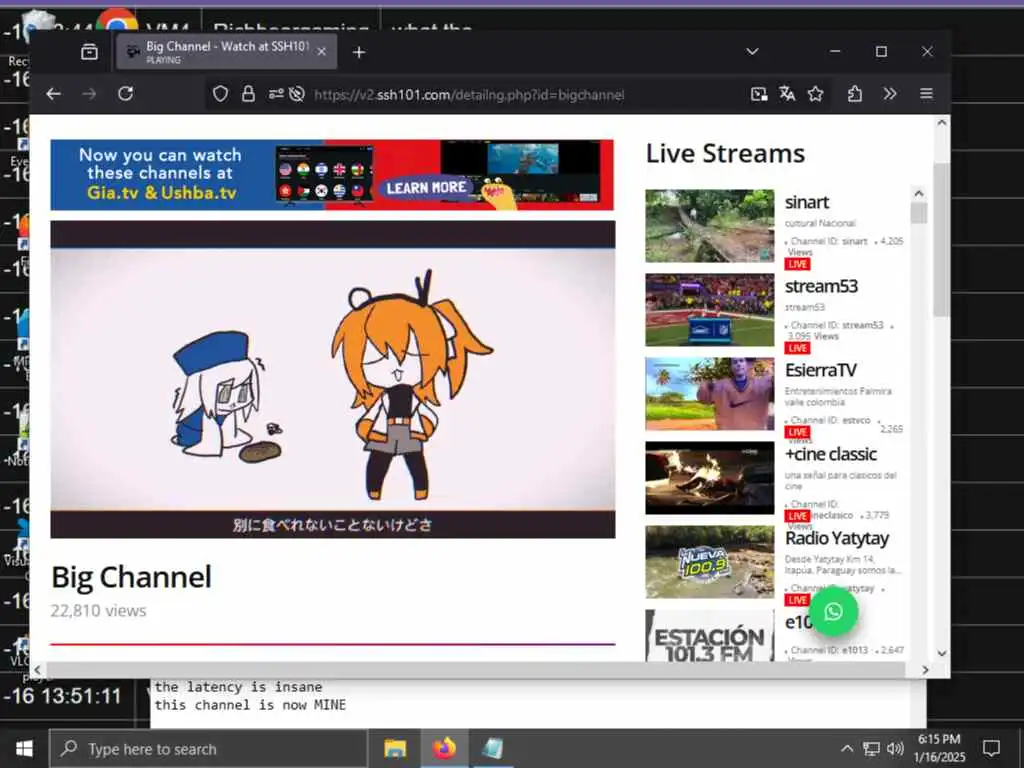1024x768 pixels.
Task: Reload the ssh101 page
Action: [x=125, y=94]
